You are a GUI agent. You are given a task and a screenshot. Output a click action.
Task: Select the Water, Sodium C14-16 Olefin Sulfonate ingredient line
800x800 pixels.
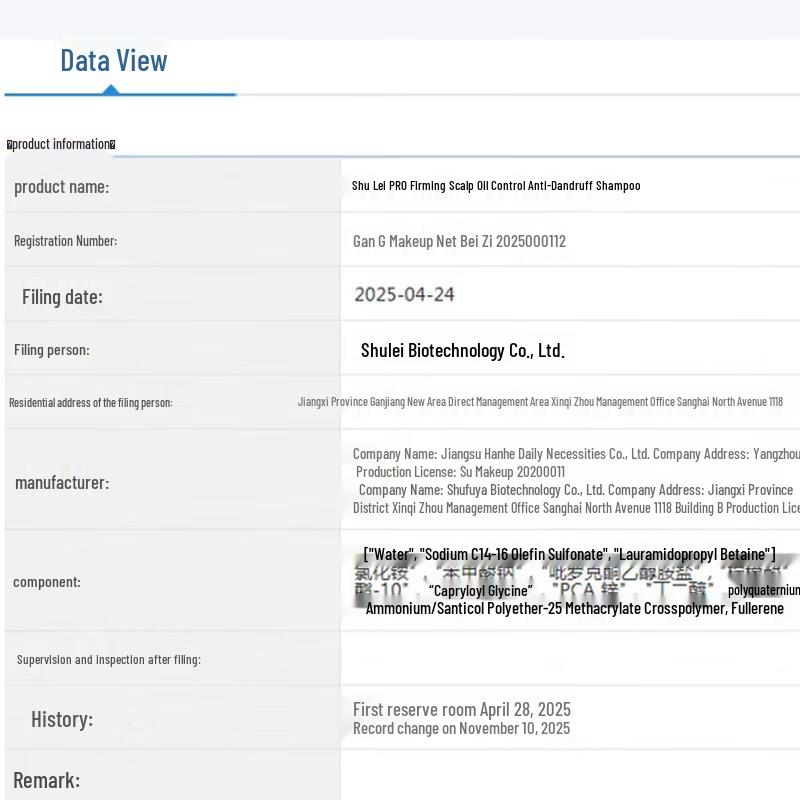click(x=569, y=554)
